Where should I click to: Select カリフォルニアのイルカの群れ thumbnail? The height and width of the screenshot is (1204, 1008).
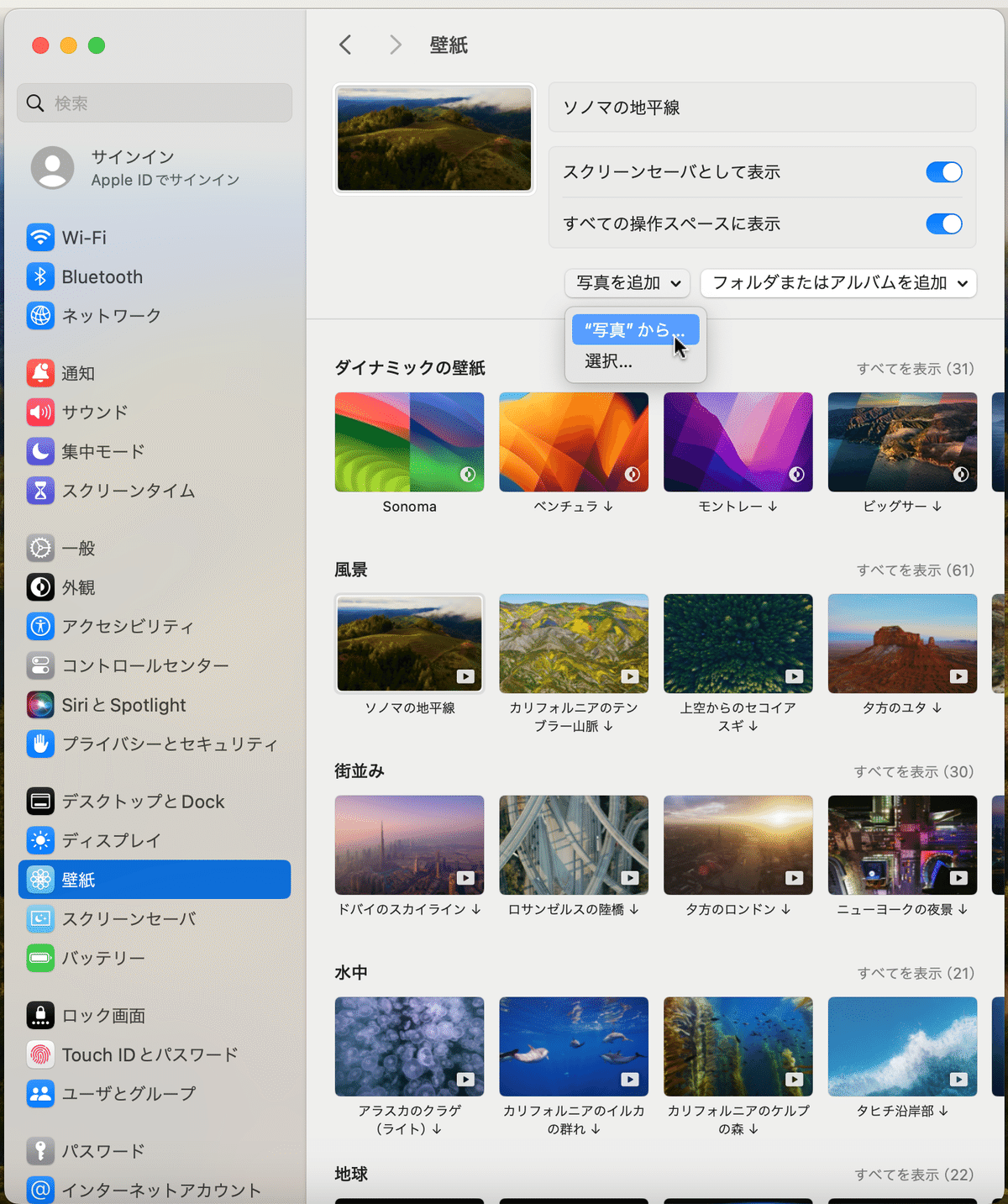(x=574, y=1047)
